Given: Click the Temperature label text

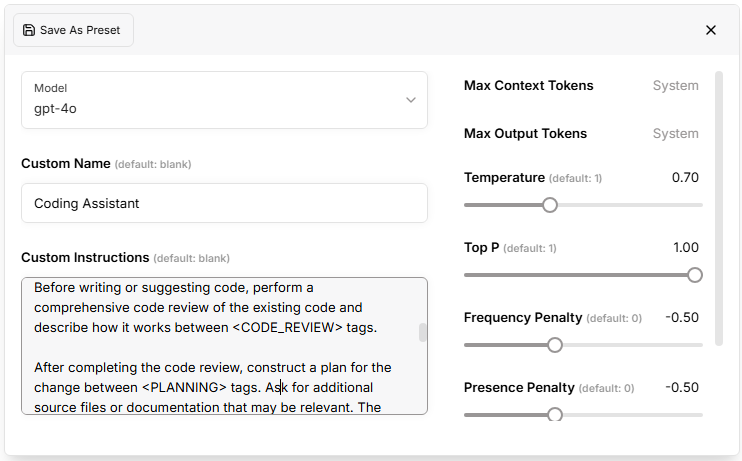Looking at the screenshot, I should tap(504, 178).
